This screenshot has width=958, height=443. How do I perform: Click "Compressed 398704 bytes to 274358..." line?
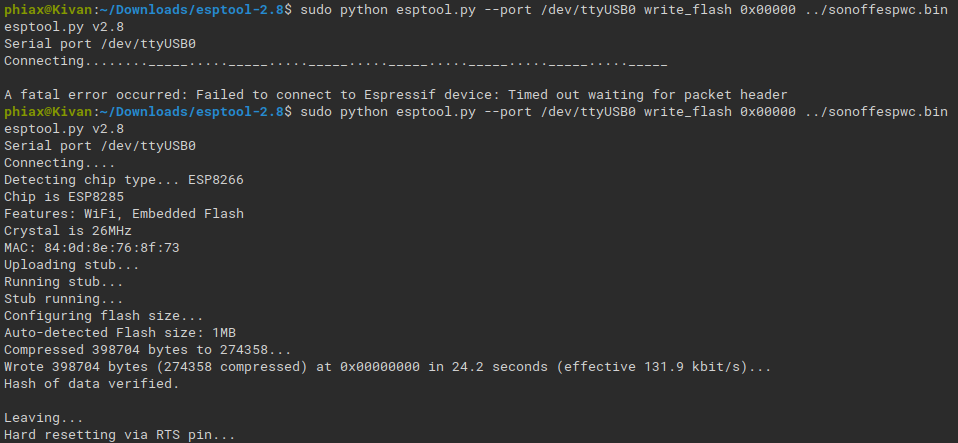click(148, 349)
